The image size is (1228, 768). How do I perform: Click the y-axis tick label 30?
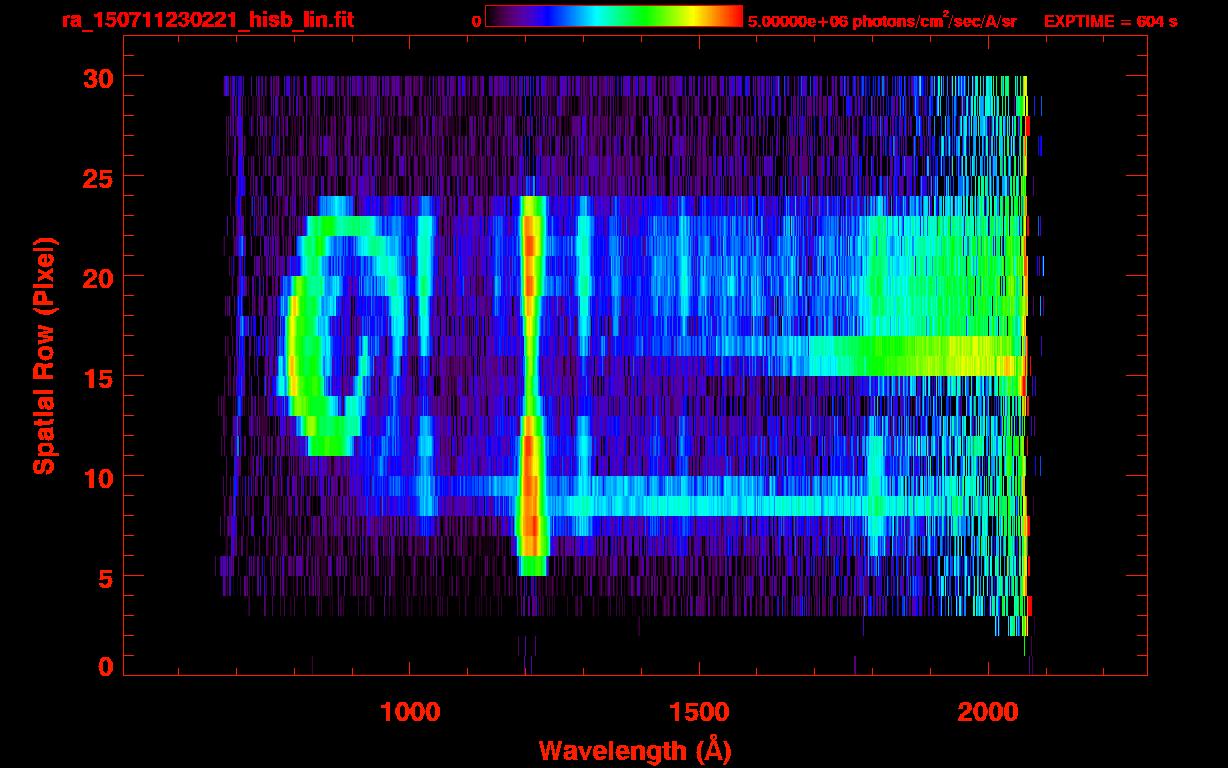click(x=98, y=77)
